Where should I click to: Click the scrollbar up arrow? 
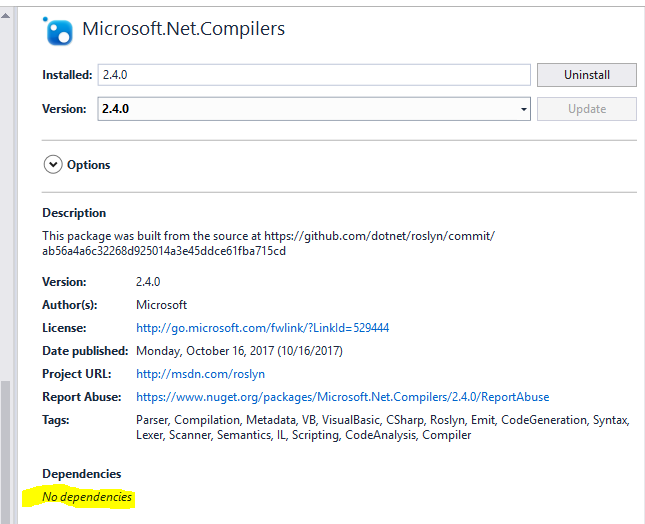tap(6, 16)
